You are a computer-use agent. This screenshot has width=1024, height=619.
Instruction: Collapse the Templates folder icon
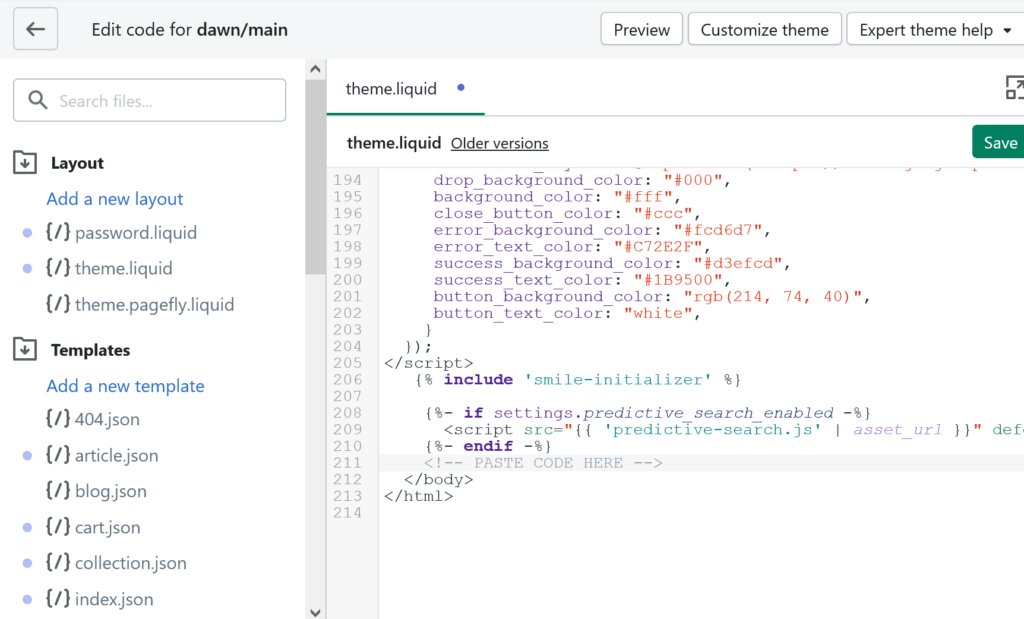[25, 349]
